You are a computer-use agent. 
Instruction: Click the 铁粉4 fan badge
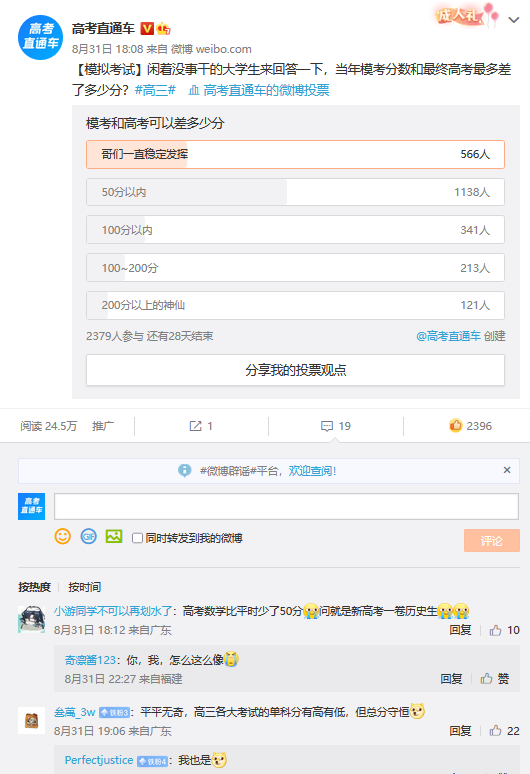coord(152,761)
